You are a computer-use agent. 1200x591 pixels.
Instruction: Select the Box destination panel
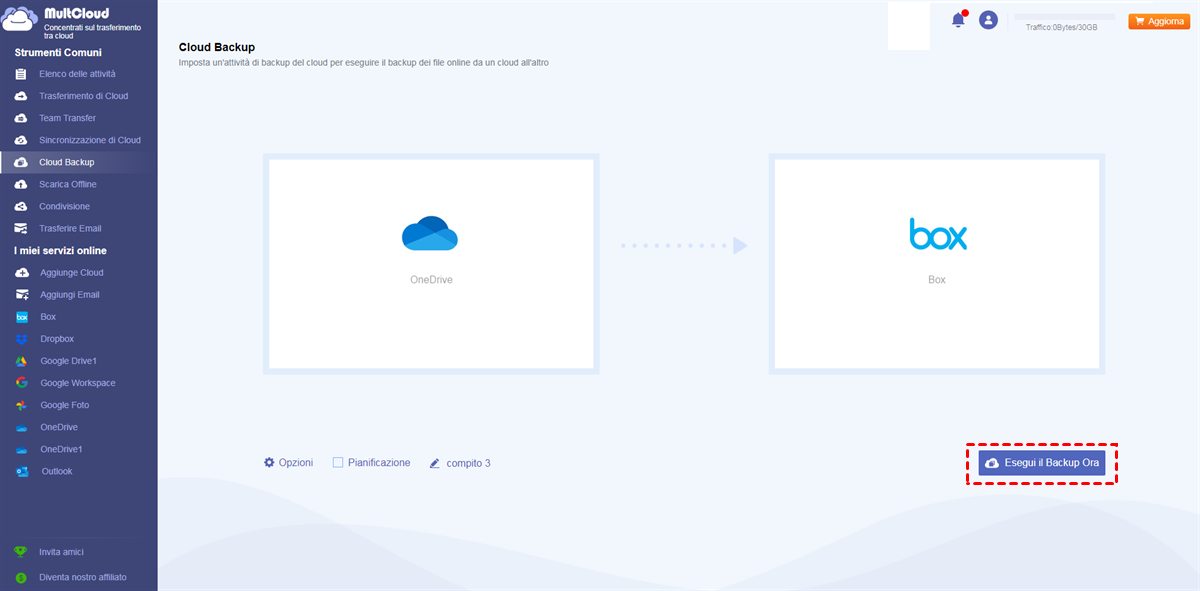[x=937, y=264]
